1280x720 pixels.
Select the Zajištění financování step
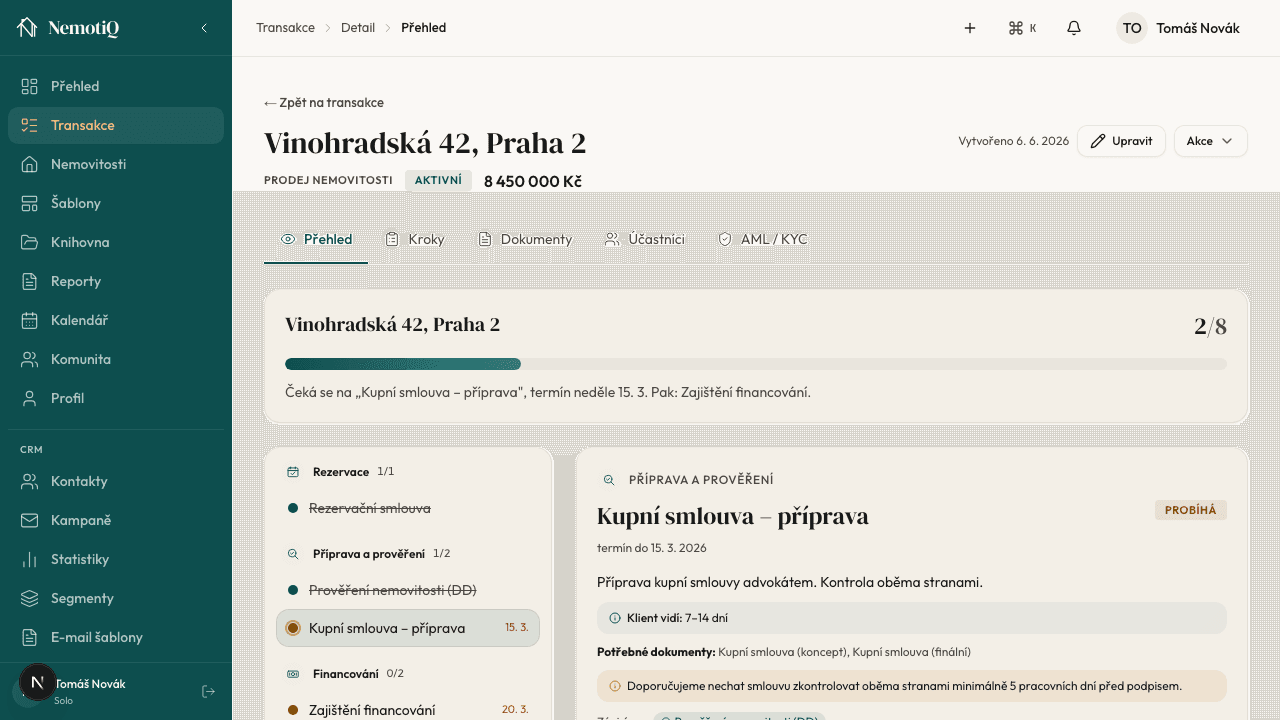tap(408, 710)
